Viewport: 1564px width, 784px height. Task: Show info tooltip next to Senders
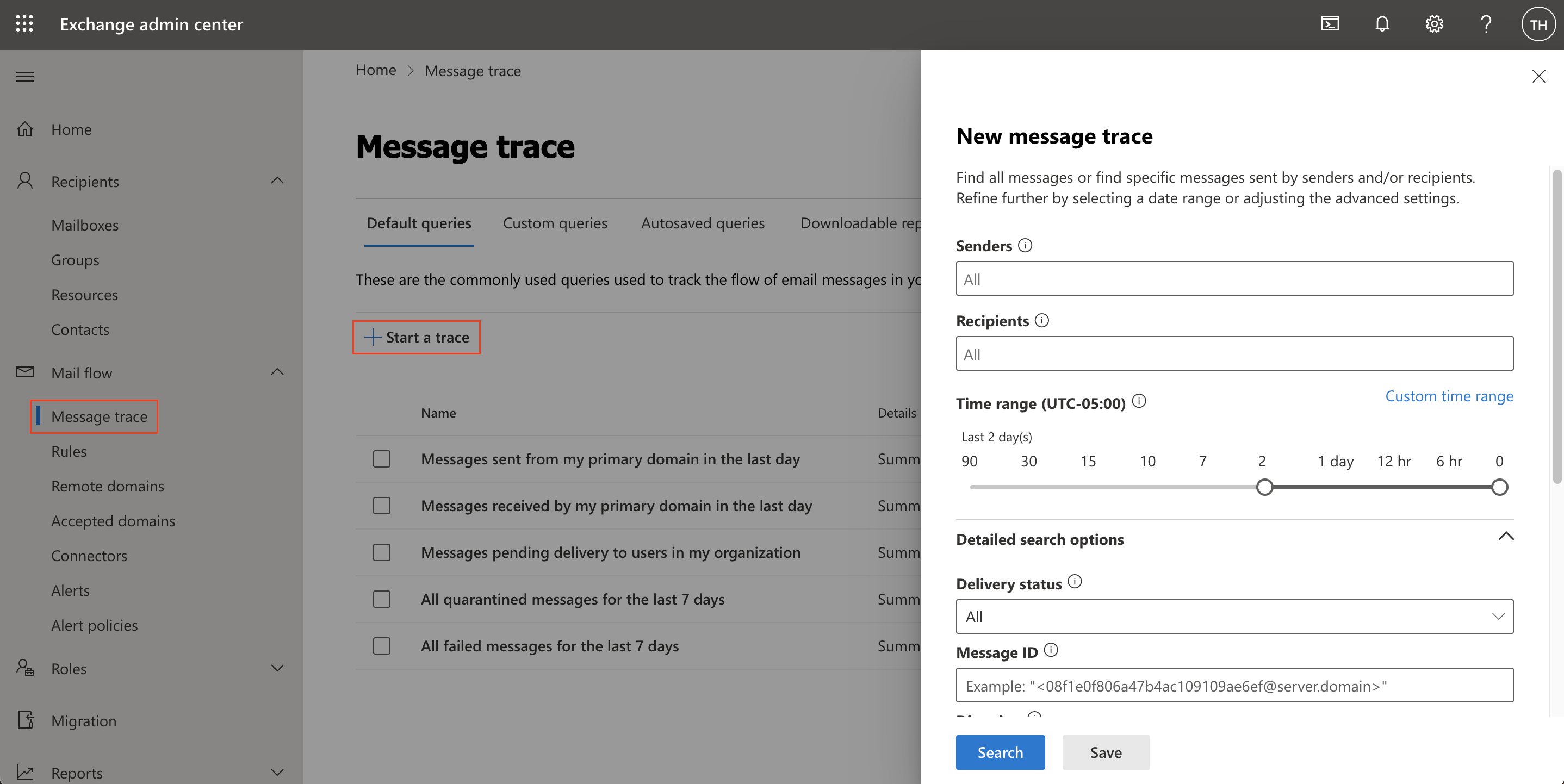coord(1025,245)
